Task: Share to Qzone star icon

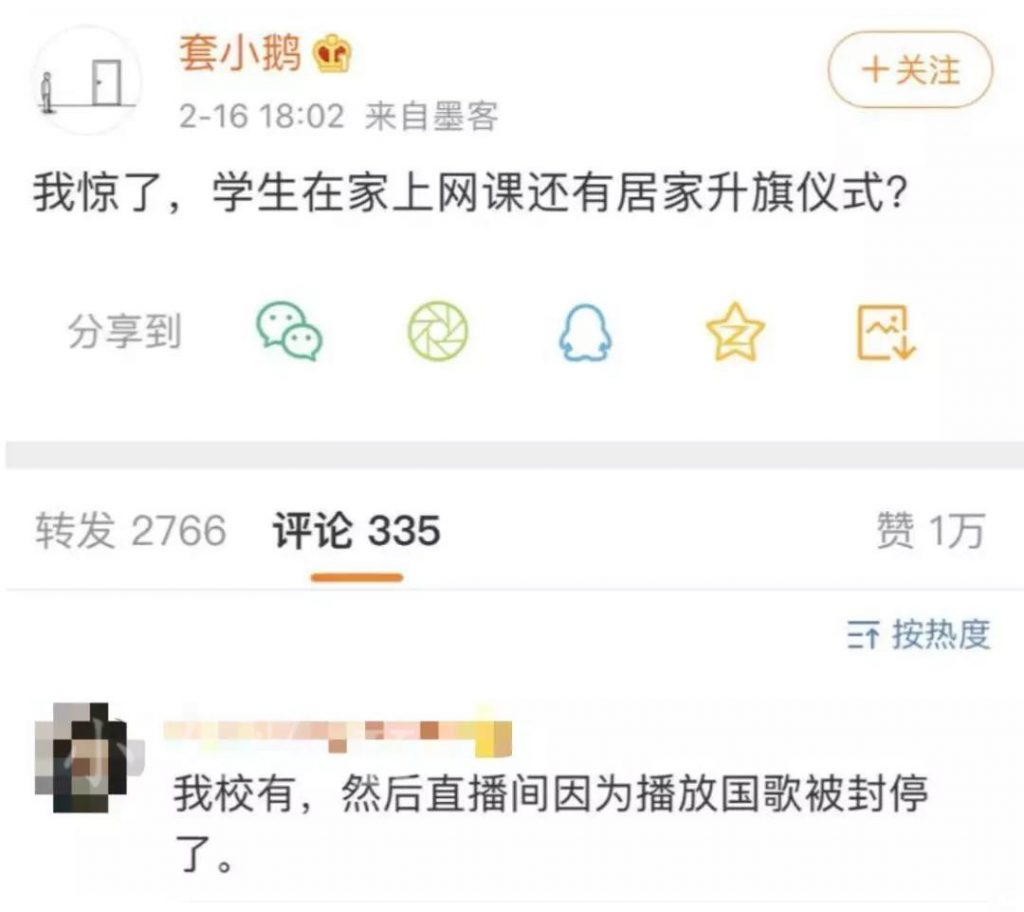Action: pos(735,331)
